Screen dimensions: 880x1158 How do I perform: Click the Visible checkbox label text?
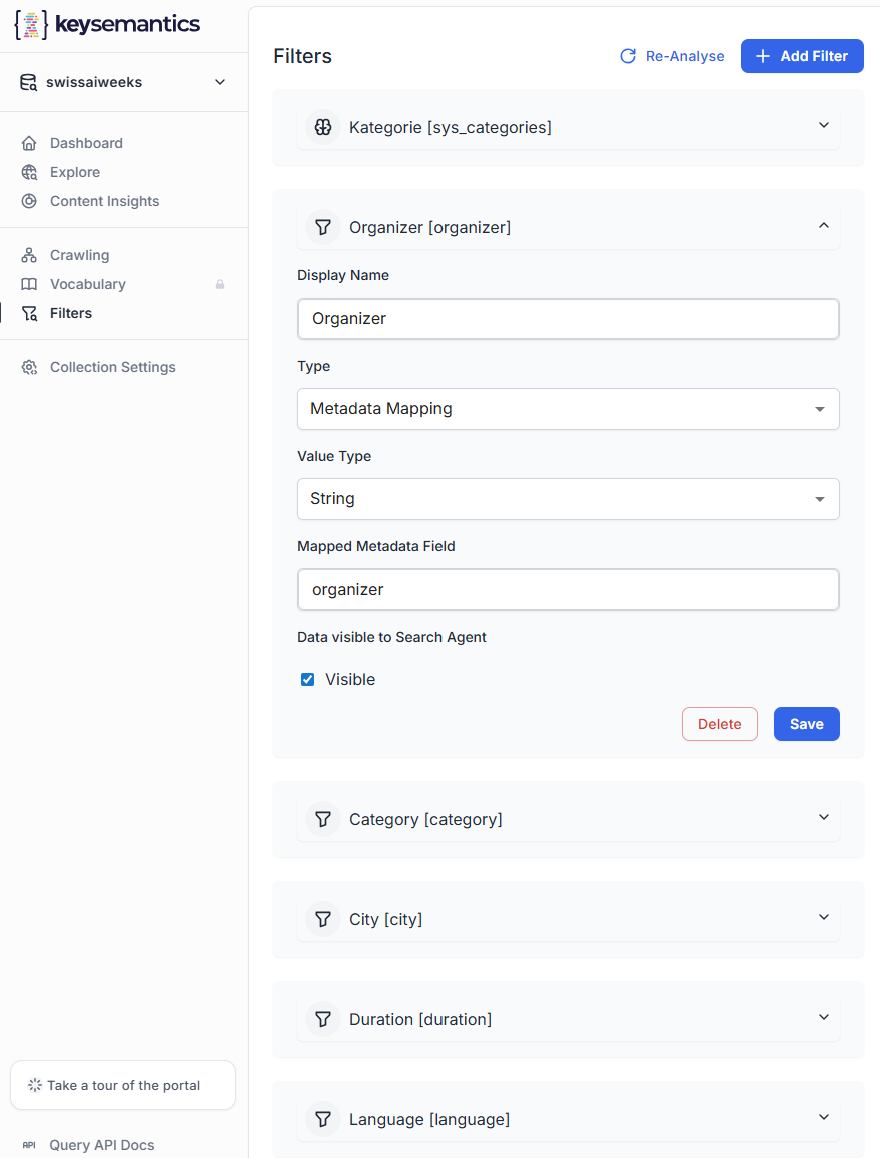[x=350, y=679]
